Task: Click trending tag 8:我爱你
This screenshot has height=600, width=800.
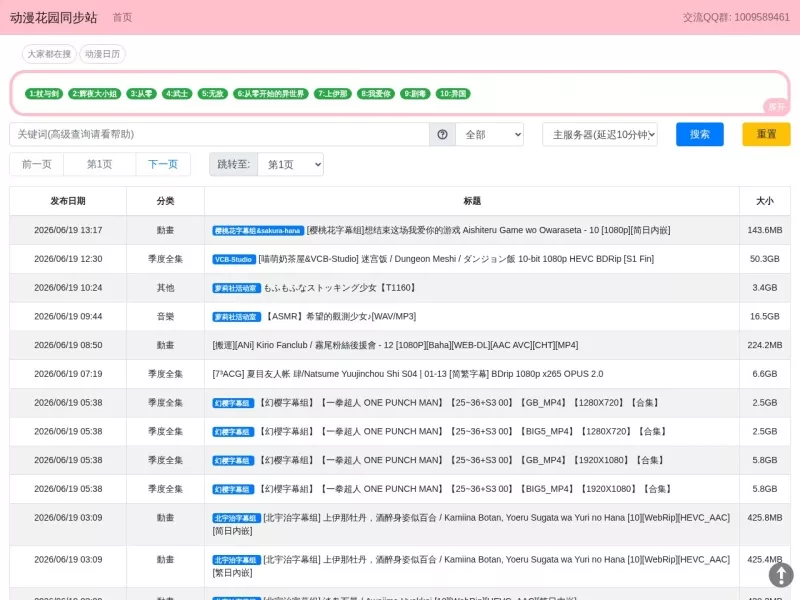Action: pos(376,94)
